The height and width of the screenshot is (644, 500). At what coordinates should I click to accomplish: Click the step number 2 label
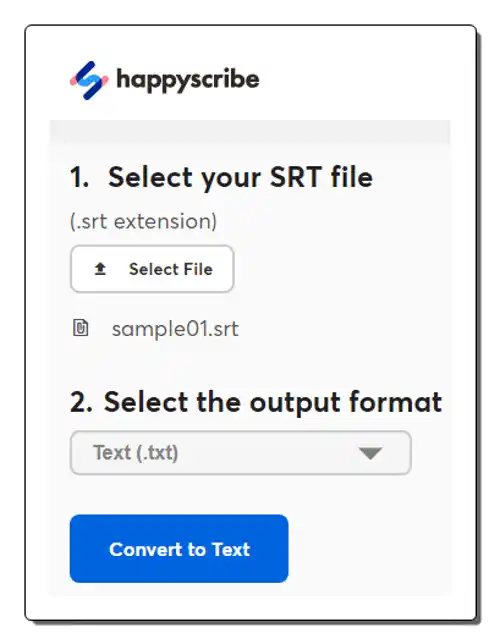point(81,402)
